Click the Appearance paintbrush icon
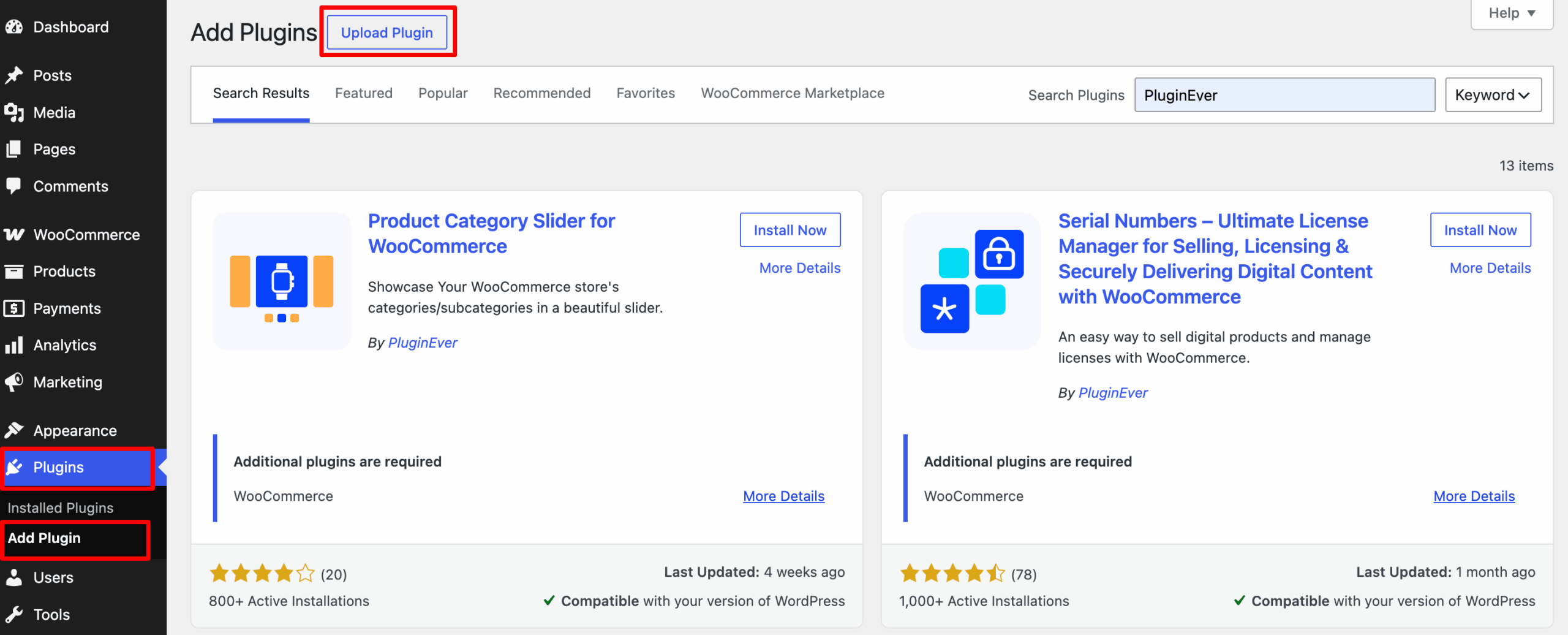This screenshot has width=1568, height=635. point(14,430)
